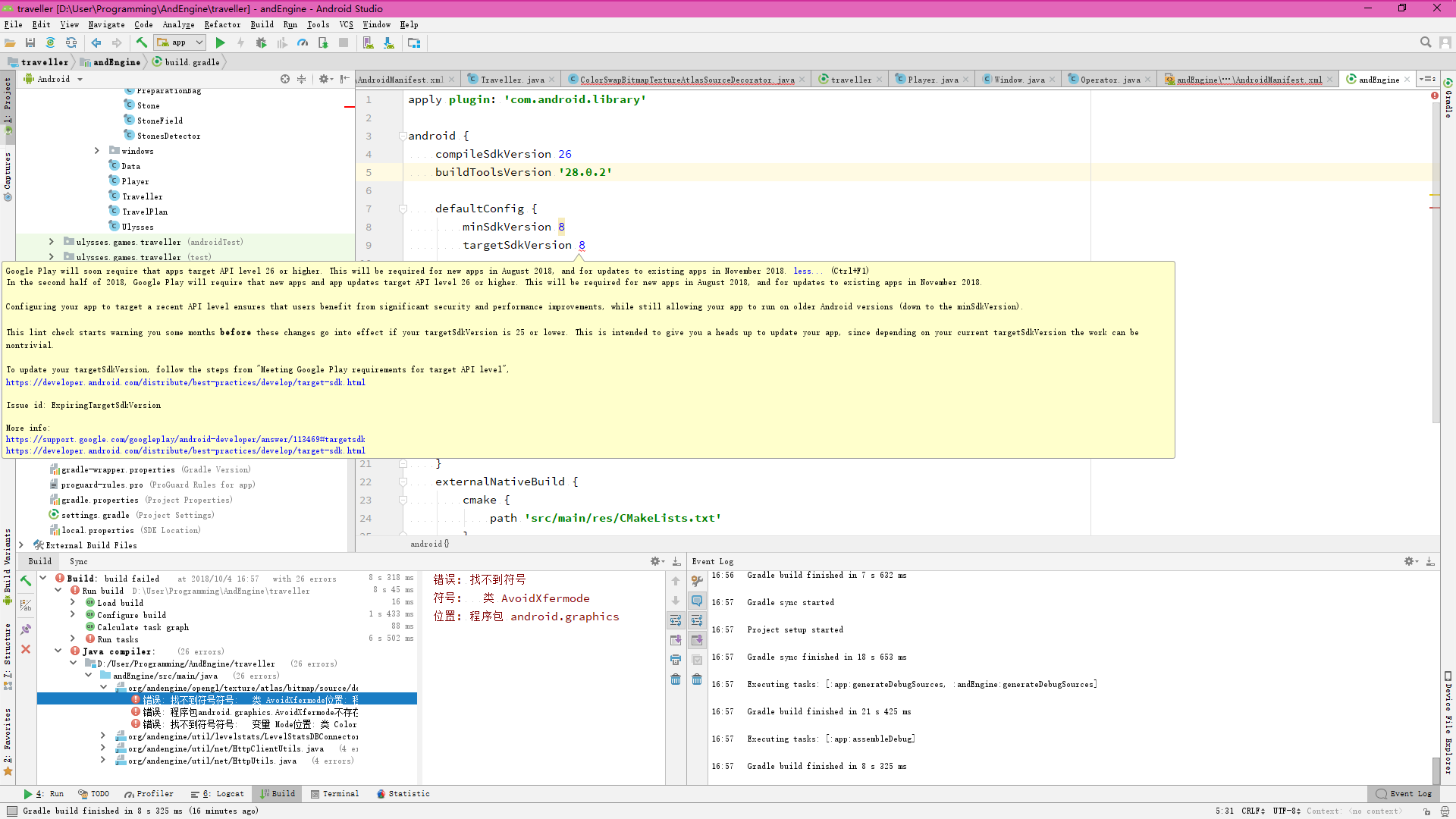
Task: Click the Make Project hammer icon
Action: (x=141, y=43)
